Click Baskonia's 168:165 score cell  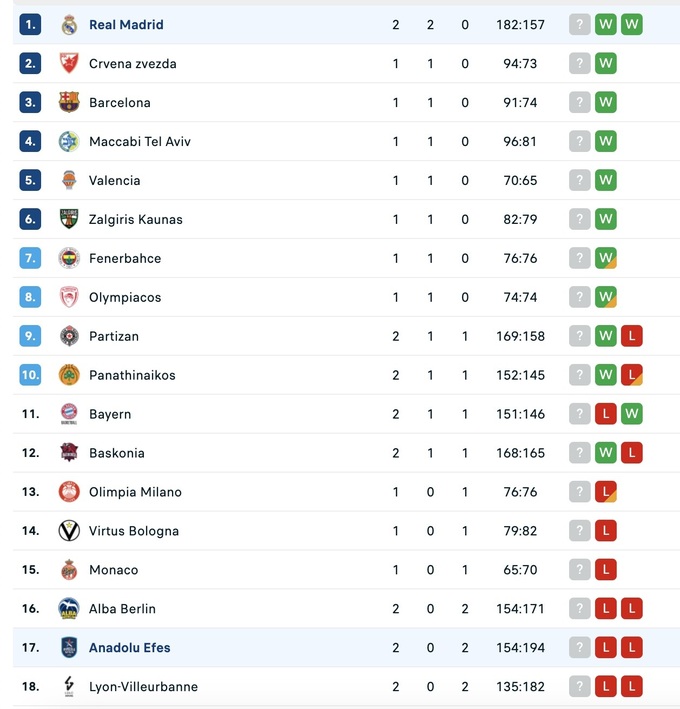[x=520, y=454]
